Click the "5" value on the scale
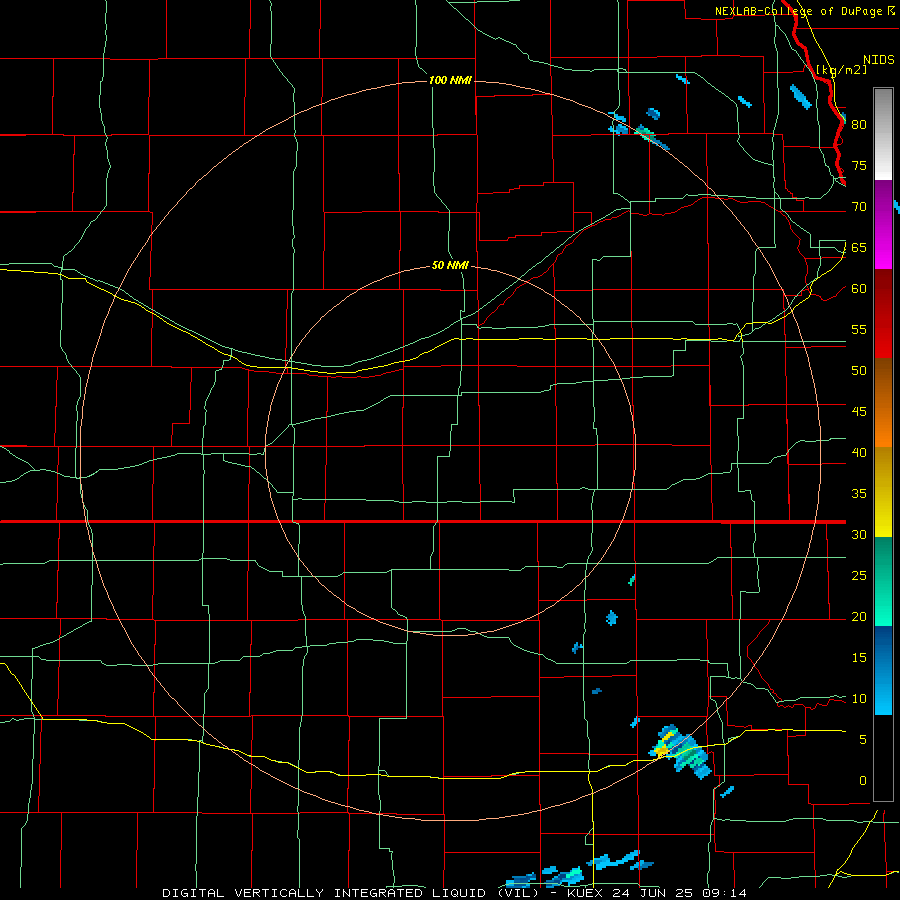900x900 pixels. point(863,740)
